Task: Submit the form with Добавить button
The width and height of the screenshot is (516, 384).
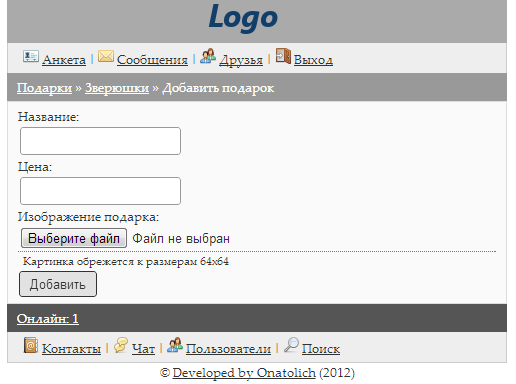Action: click(x=58, y=284)
